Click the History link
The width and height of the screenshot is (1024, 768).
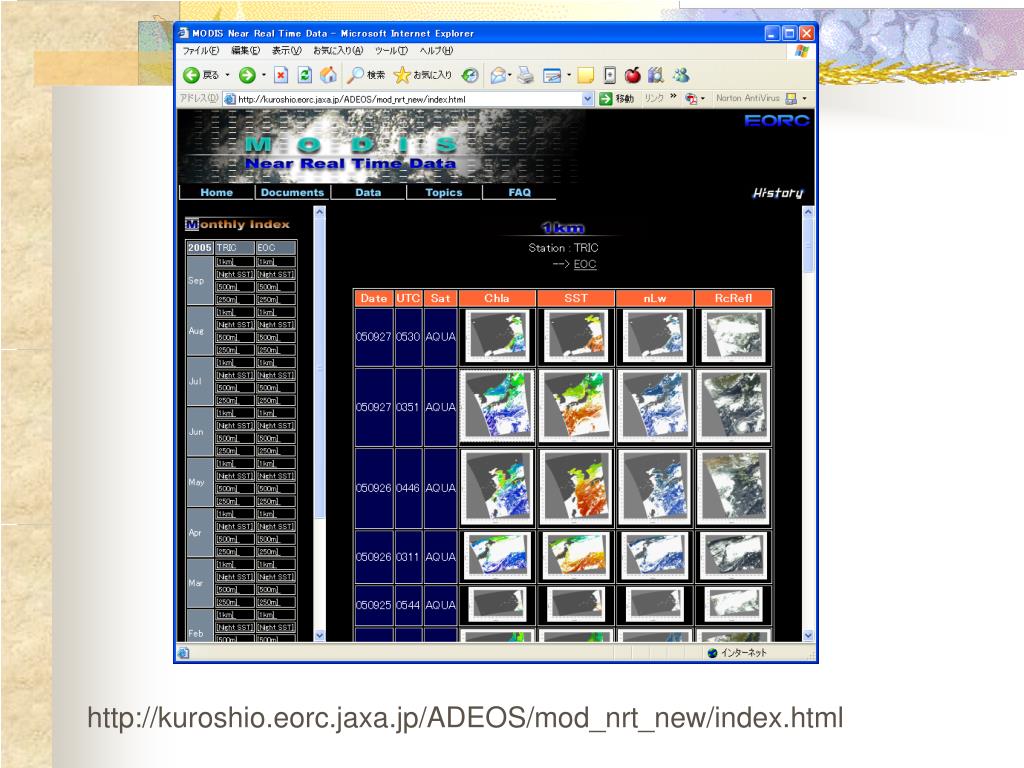(x=778, y=193)
